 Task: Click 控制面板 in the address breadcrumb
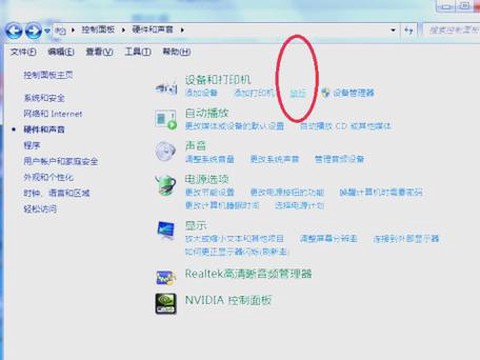[x=98, y=30]
